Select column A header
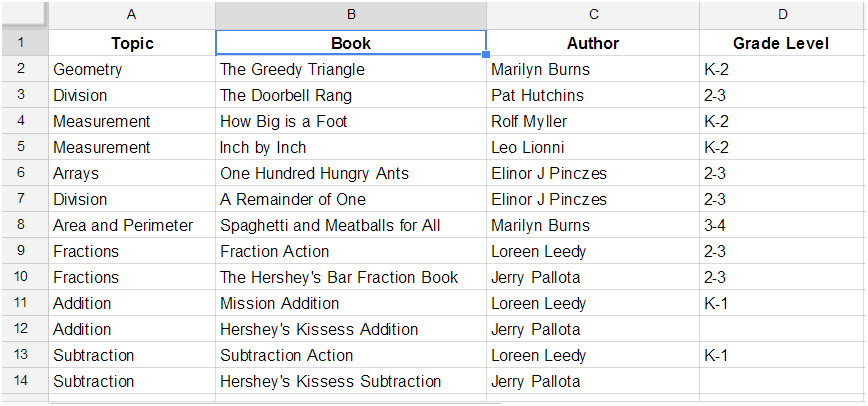Image resolution: width=868 pixels, height=406 pixels. 132,14
